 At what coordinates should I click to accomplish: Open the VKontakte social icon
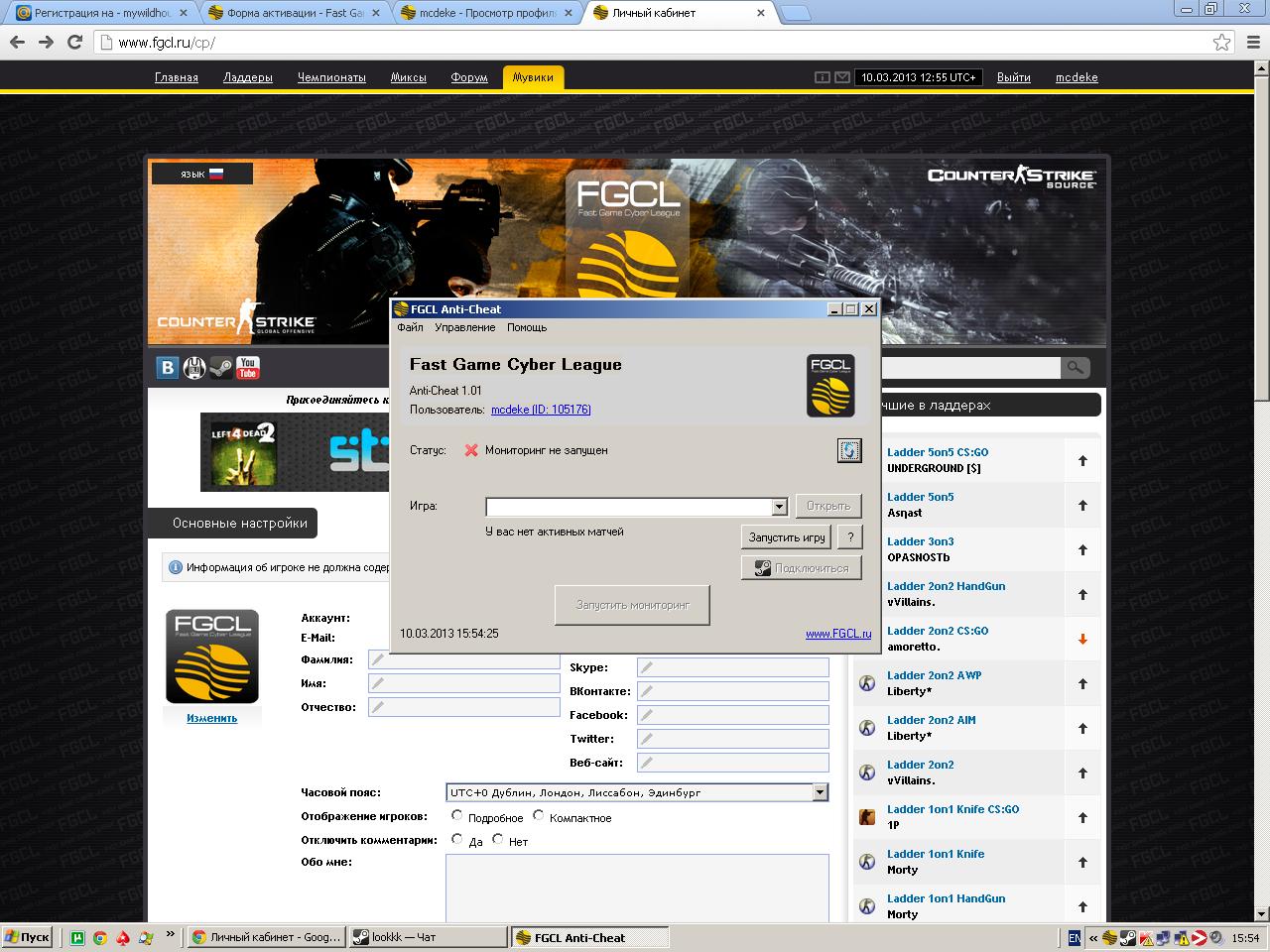tap(168, 368)
